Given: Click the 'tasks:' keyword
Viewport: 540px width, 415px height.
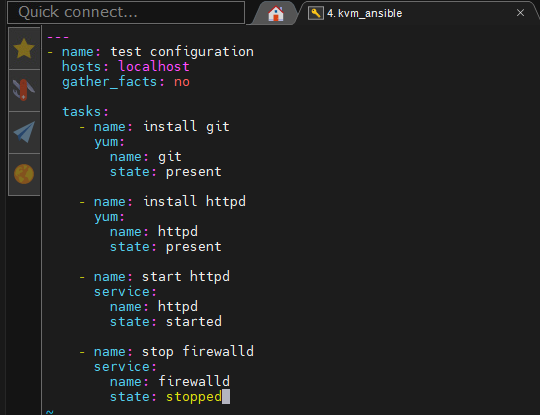Looking at the screenshot, I should (x=85, y=111).
